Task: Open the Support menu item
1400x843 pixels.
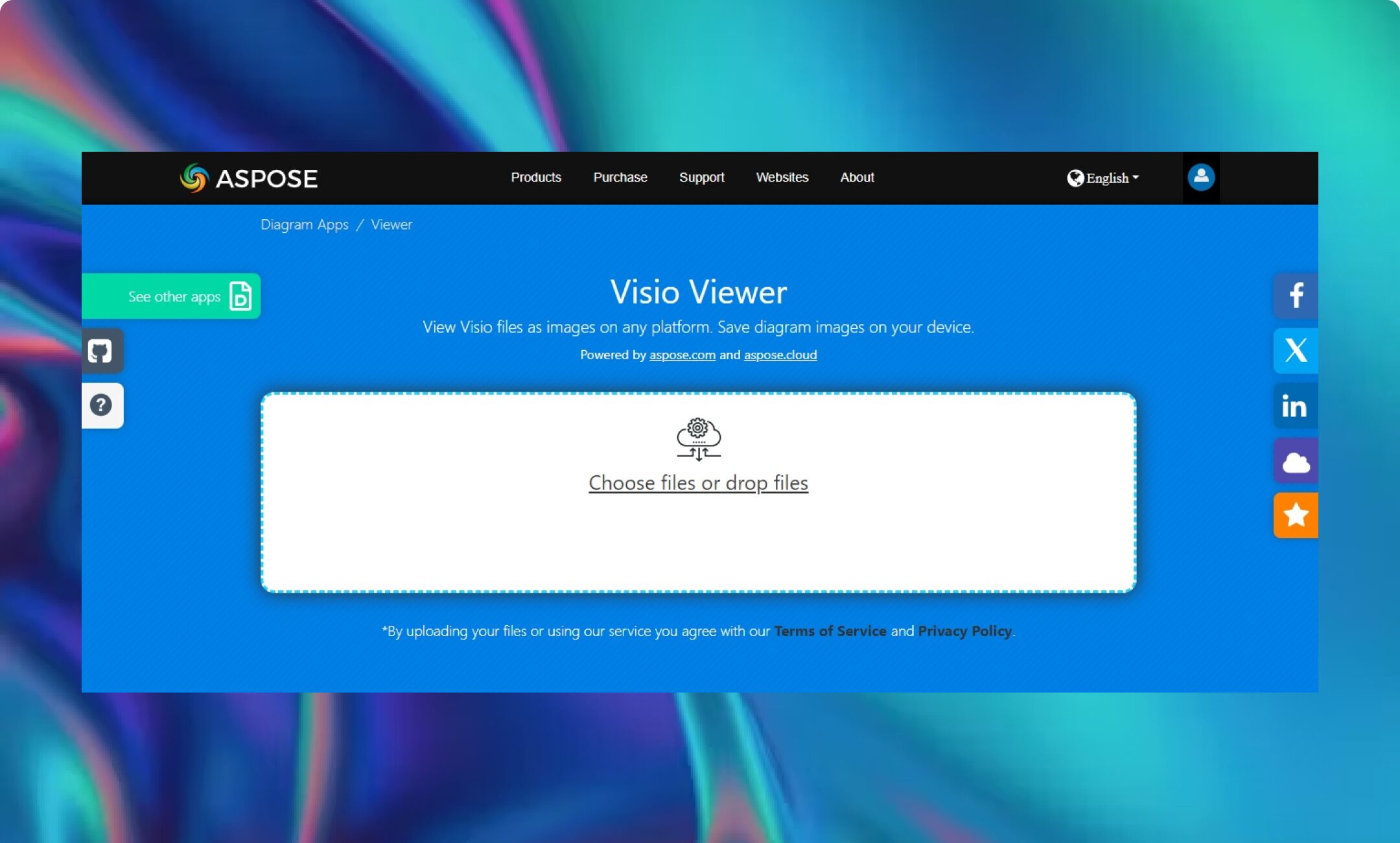Action: pyautogui.click(x=701, y=177)
